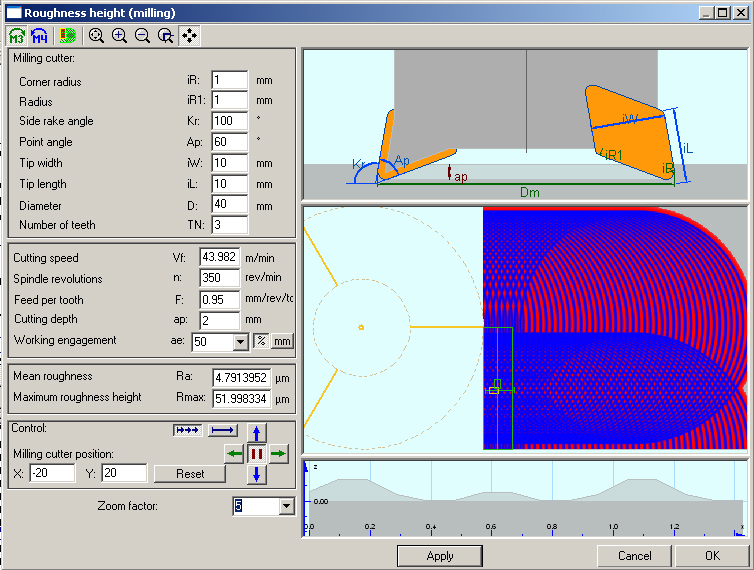This screenshot has height=570, width=754.
Task: Click the Tip length iL field
Action: pos(230,184)
